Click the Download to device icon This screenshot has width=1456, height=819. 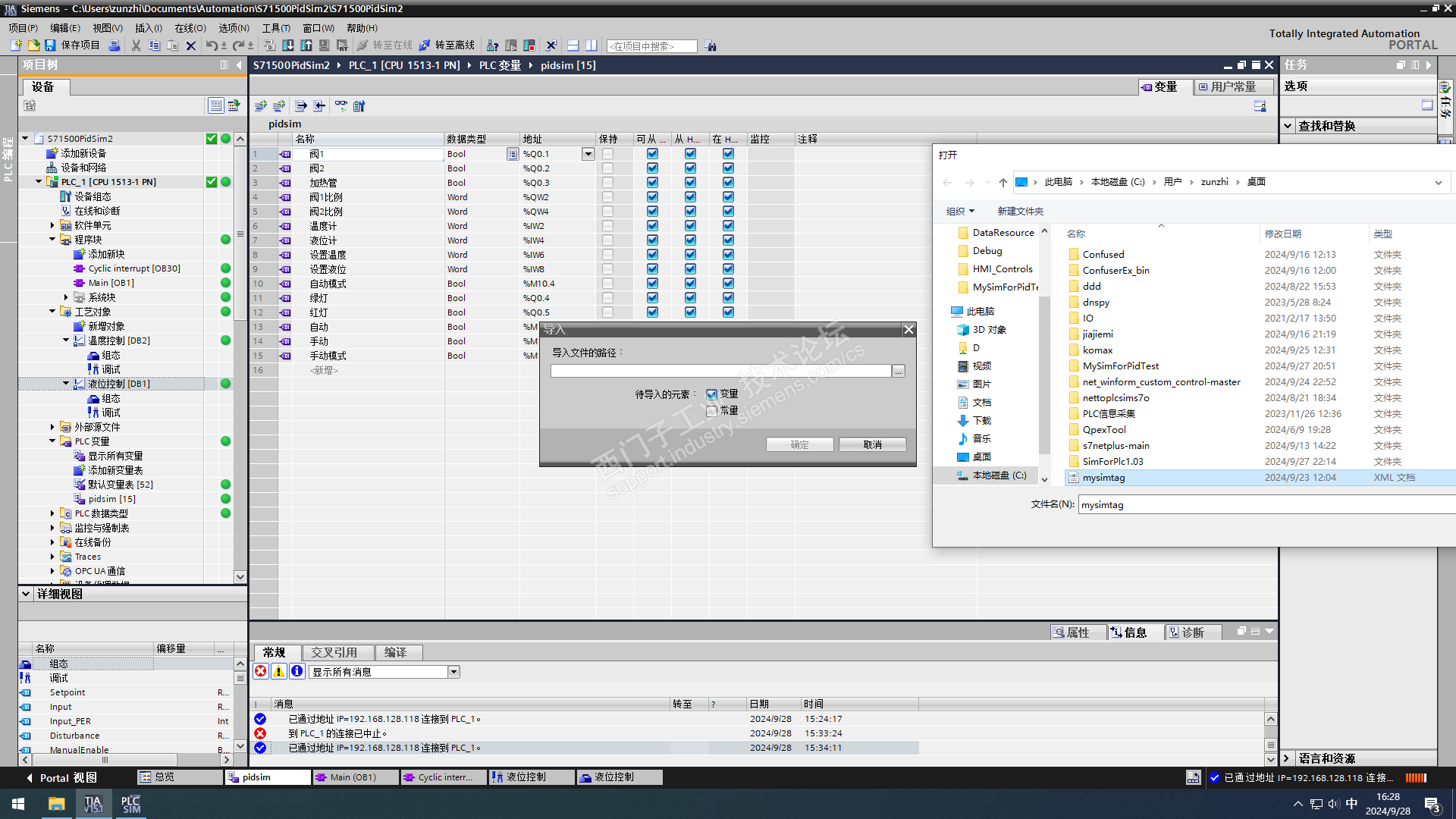click(288, 45)
